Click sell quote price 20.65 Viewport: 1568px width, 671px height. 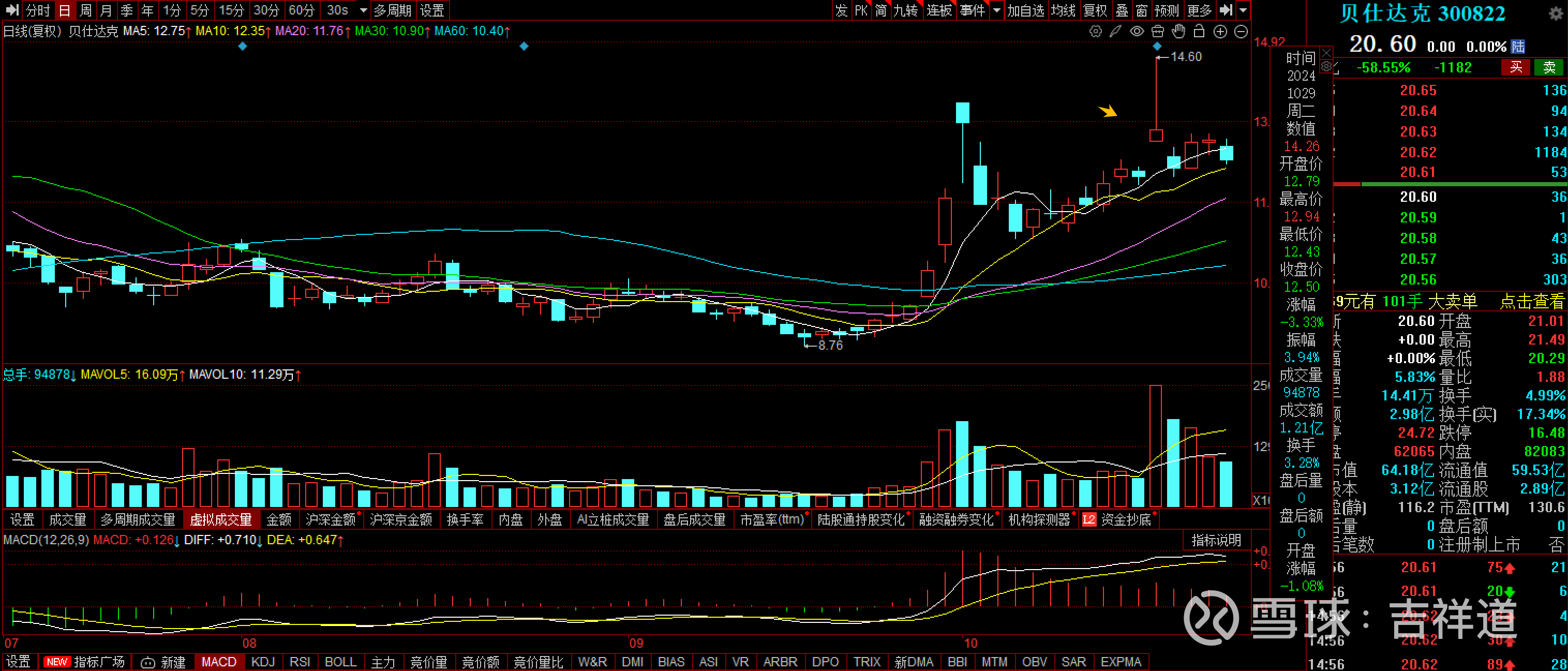(x=1417, y=90)
